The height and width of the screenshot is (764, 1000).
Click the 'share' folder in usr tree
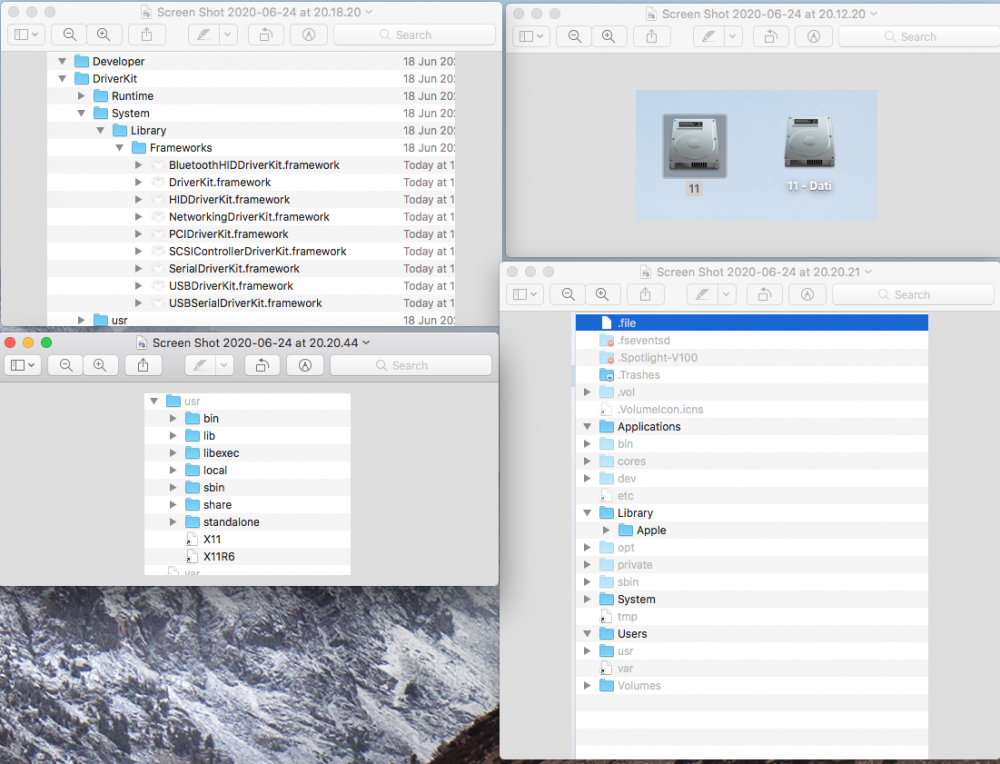click(217, 504)
